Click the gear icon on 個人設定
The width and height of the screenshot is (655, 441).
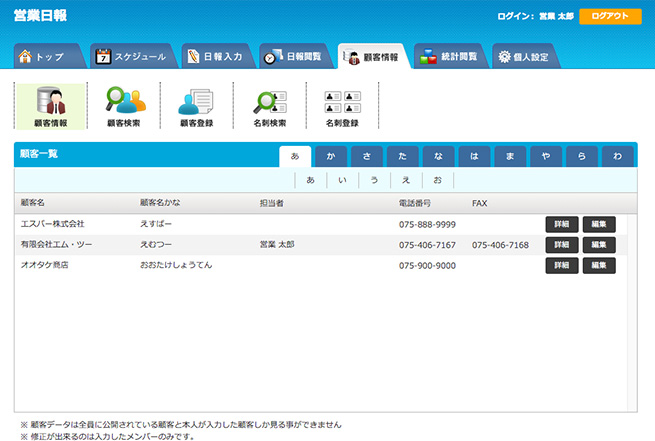[504, 57]
